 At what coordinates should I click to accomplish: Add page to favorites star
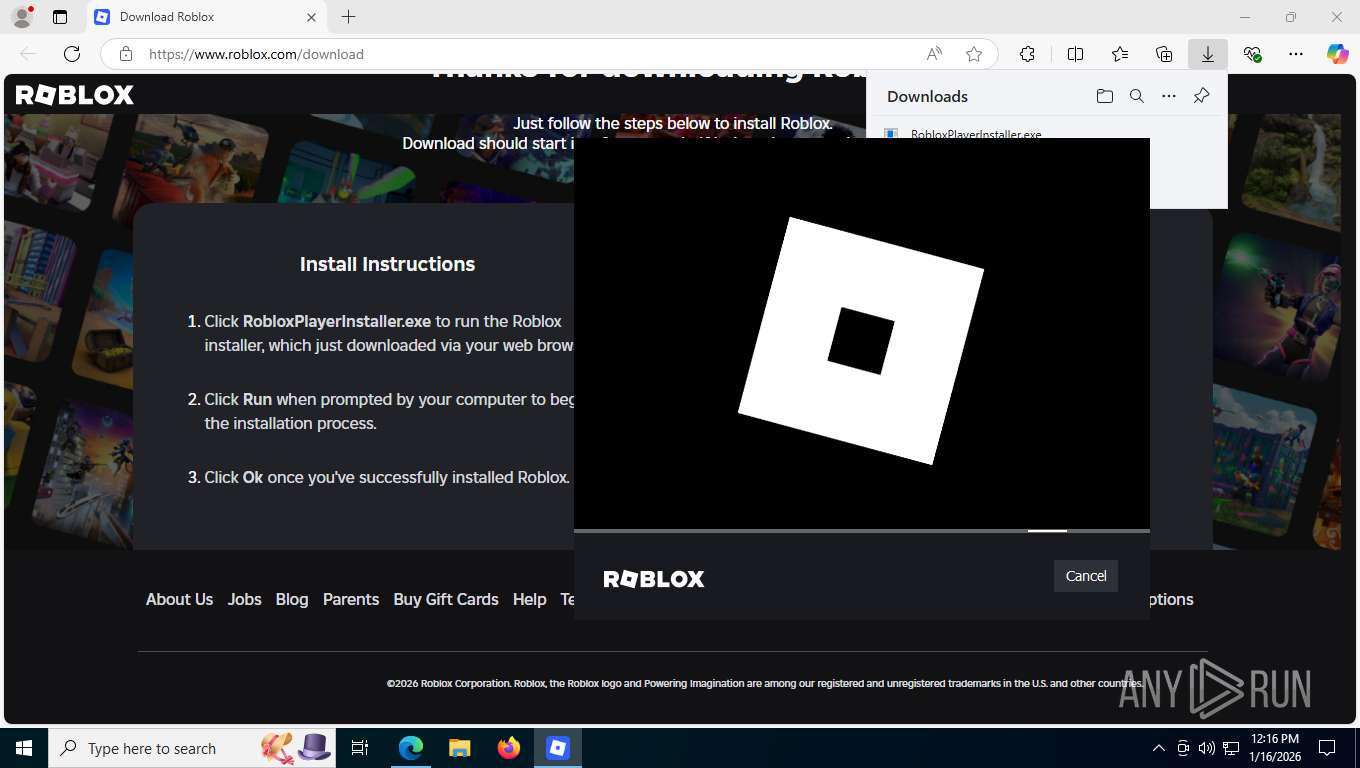(x=974, y=54)
